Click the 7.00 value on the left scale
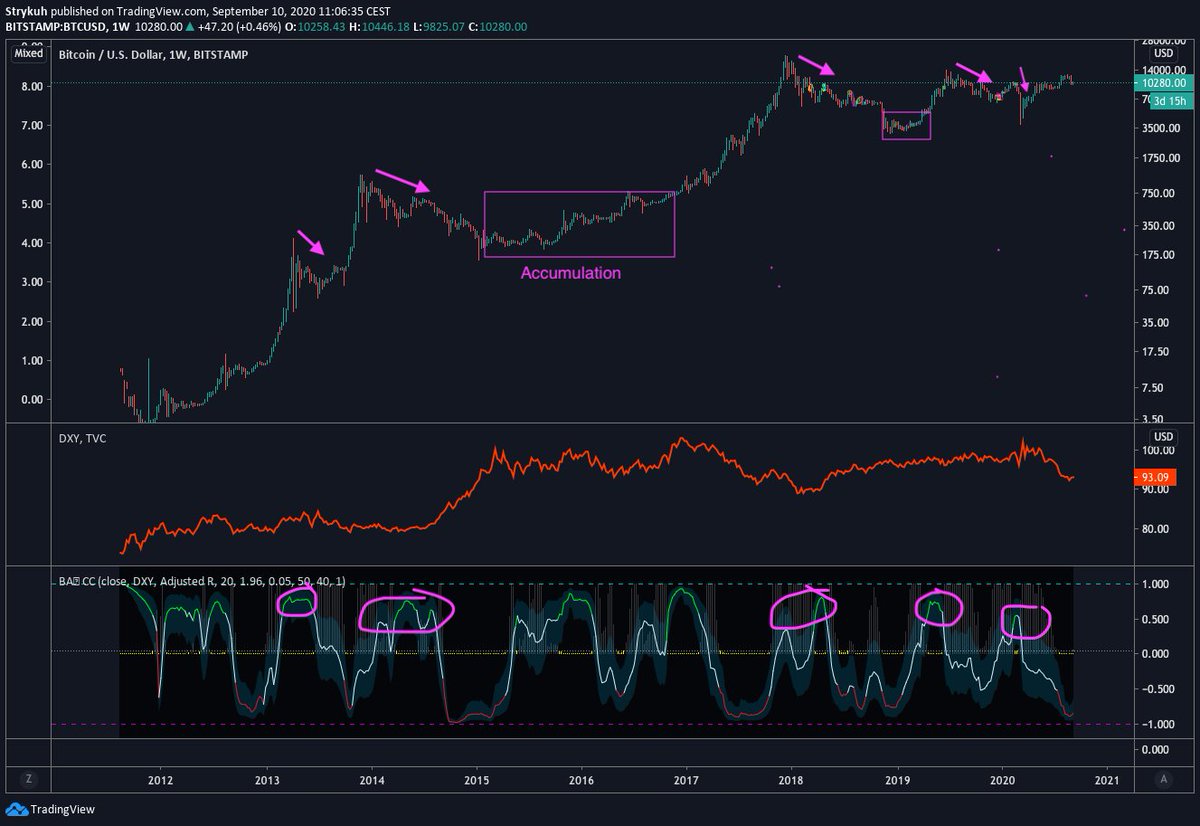The height and width of the screenshot is (826, 1200). 32,126
